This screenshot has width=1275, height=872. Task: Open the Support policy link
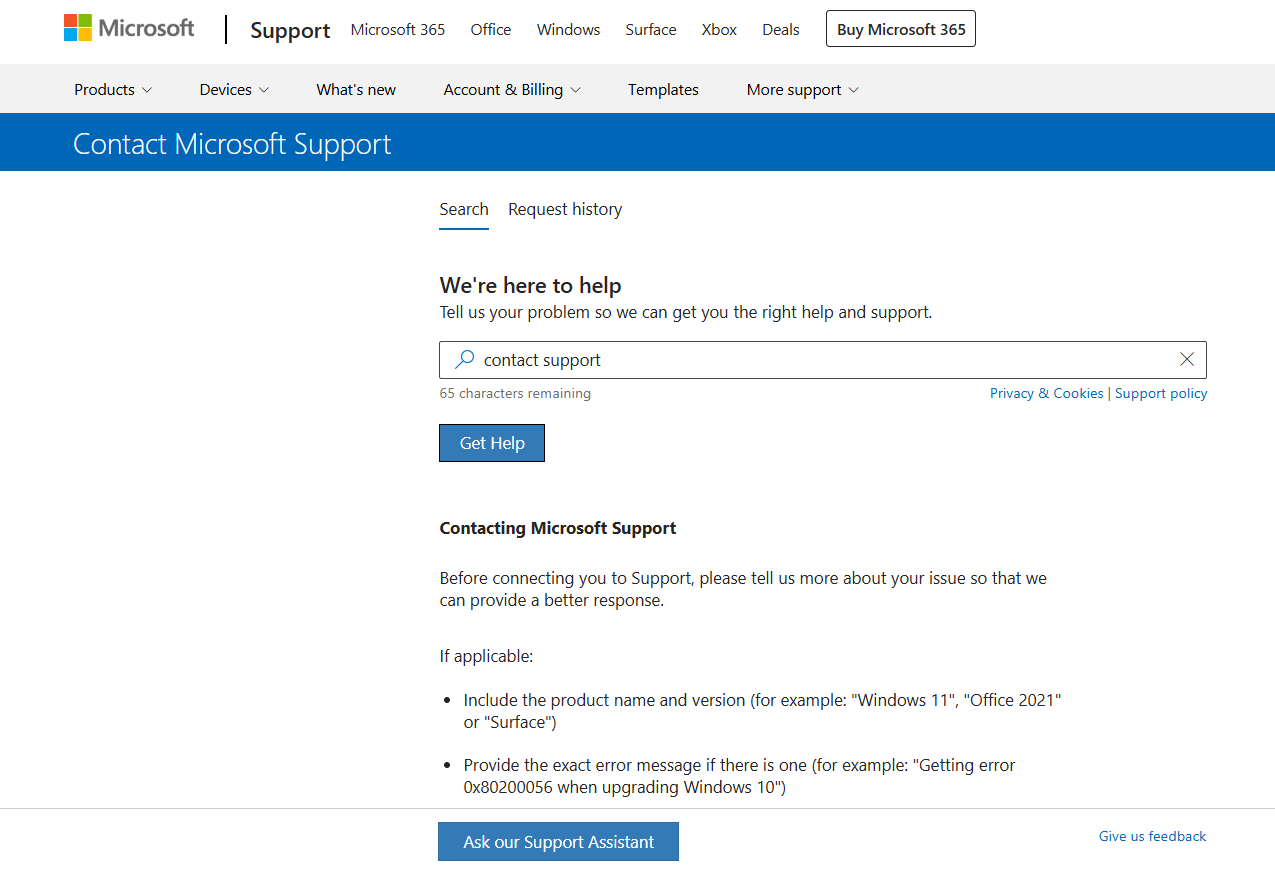tap(1161, 393)
